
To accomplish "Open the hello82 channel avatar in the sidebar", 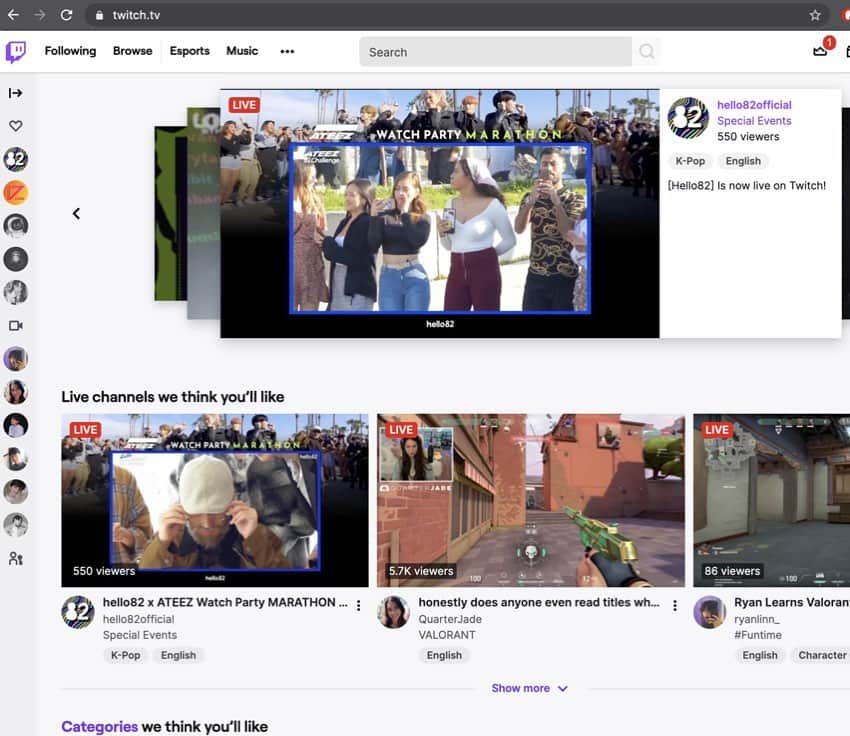I will [16, 159].
